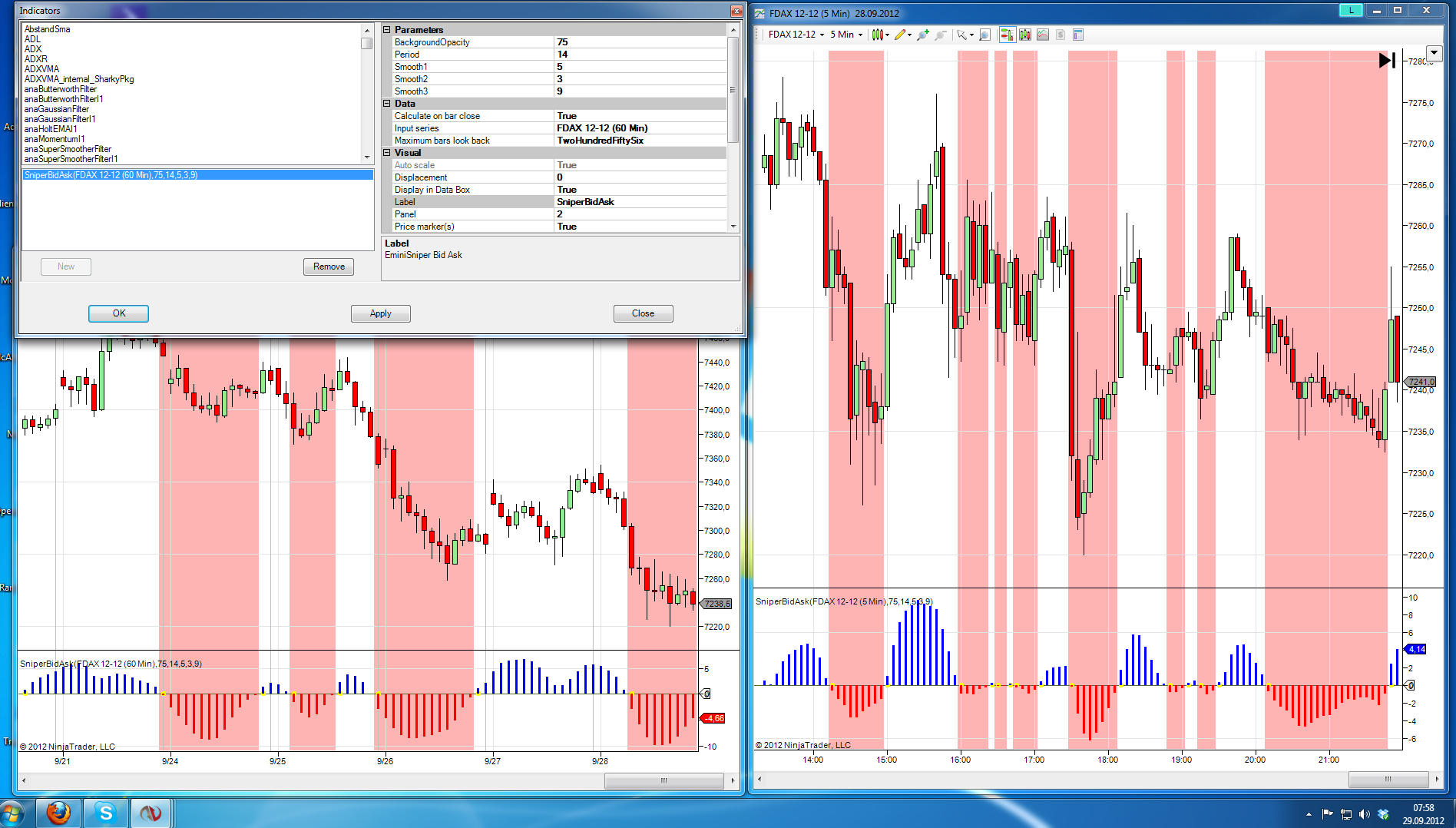Open NinjaTrader from the taskbar
This screenshot has height=828, width=1456.
[x=151, y=813]
